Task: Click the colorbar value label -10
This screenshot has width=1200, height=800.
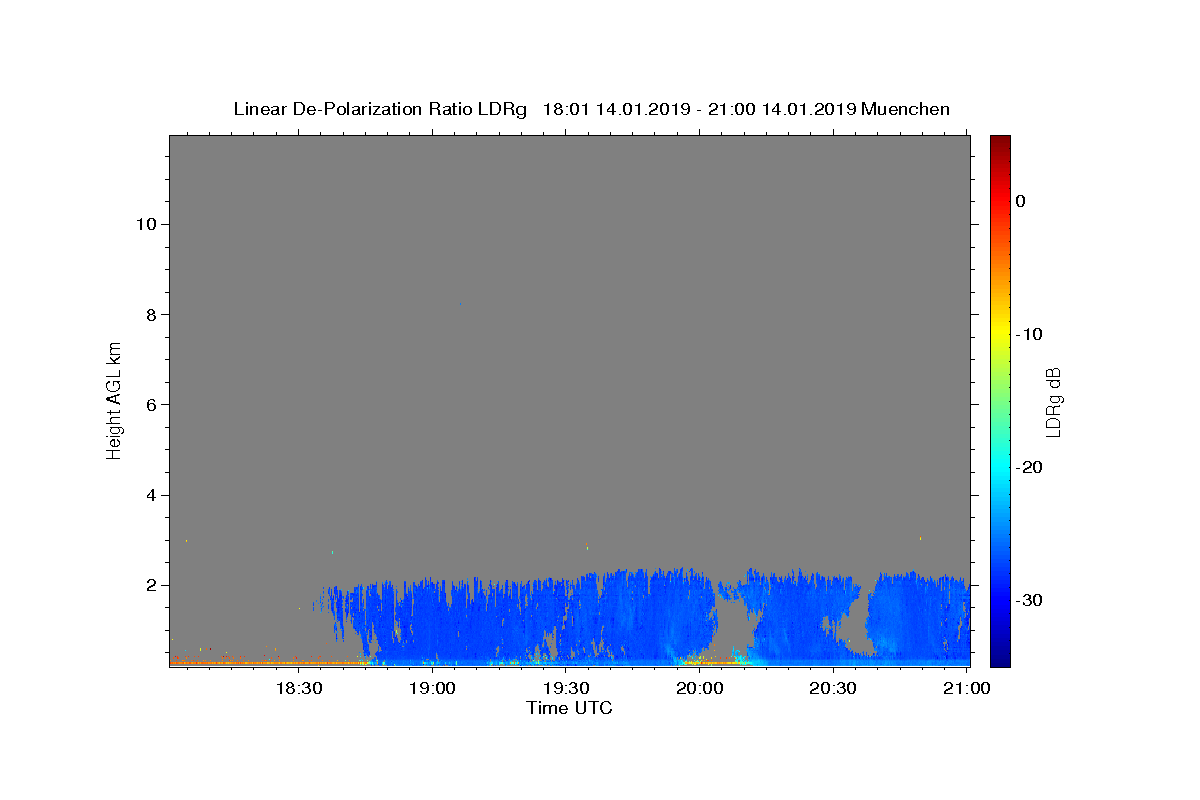Action: click(x=1029, y=334)
